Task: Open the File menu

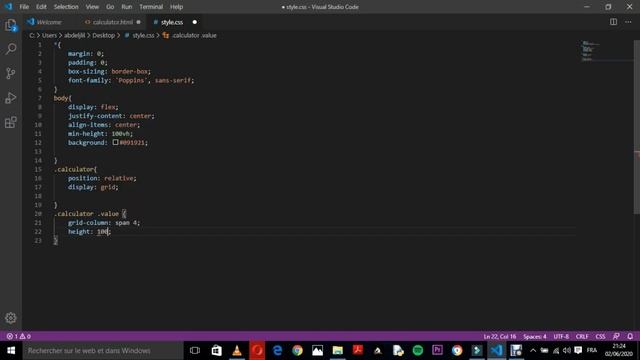Action: click(24, 7)
